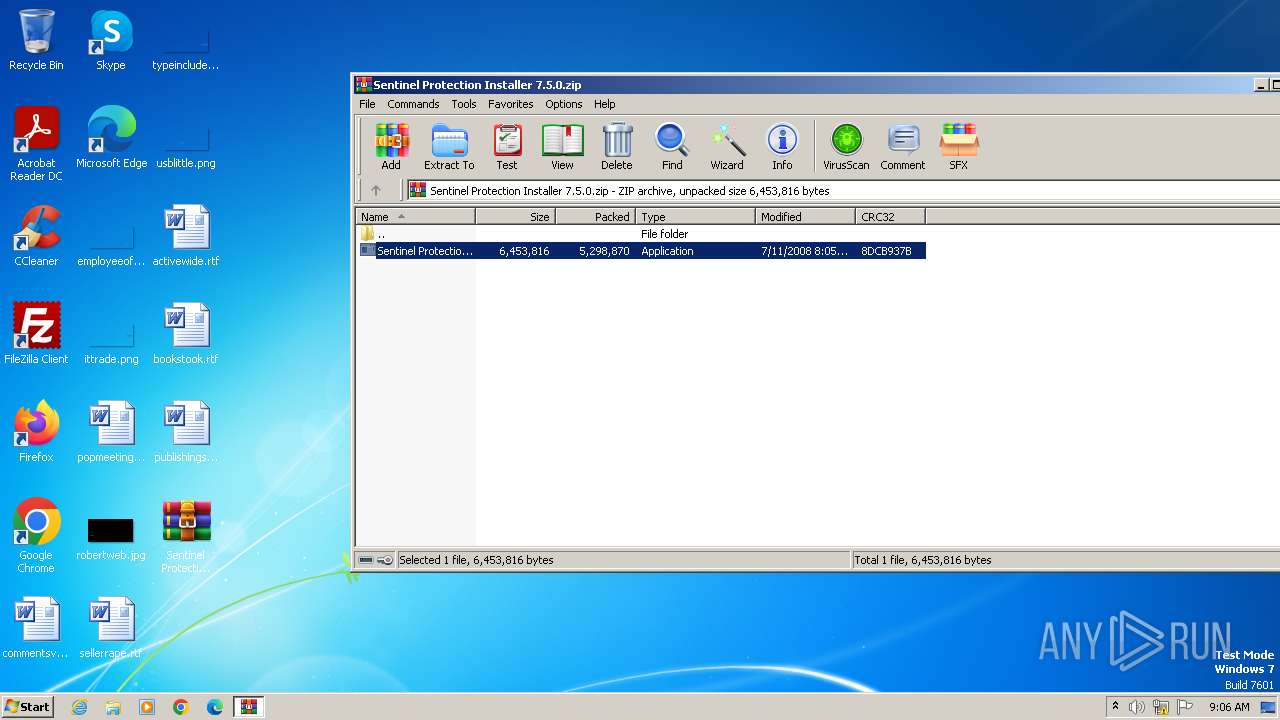Sort file list by Type column

tap(696, 216)
